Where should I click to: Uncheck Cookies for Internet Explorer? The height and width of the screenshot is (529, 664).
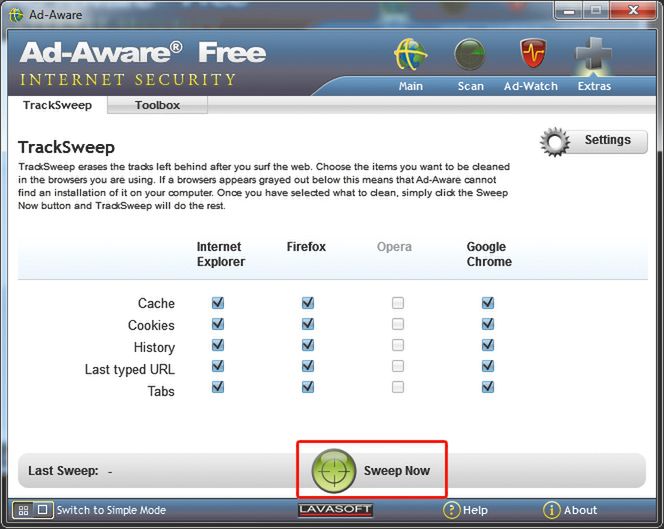(x=218, y=324)
